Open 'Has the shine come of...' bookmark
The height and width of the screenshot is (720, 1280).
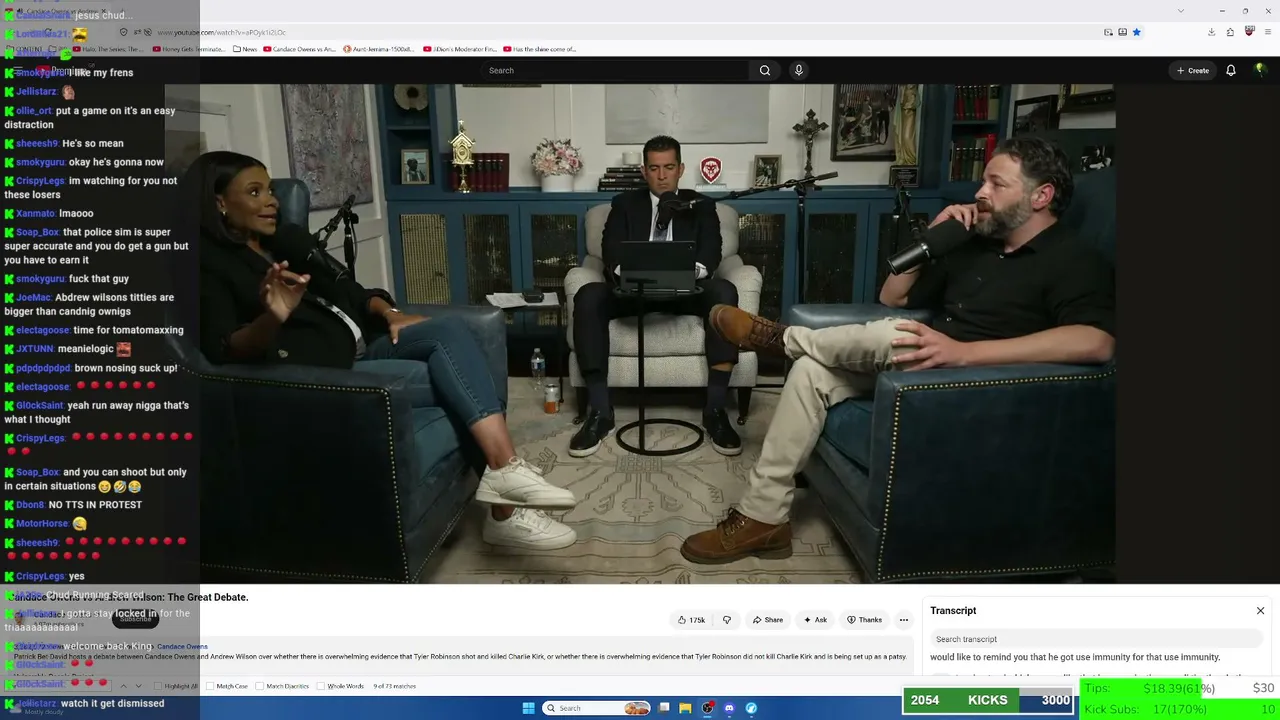[x=540, y=49]
